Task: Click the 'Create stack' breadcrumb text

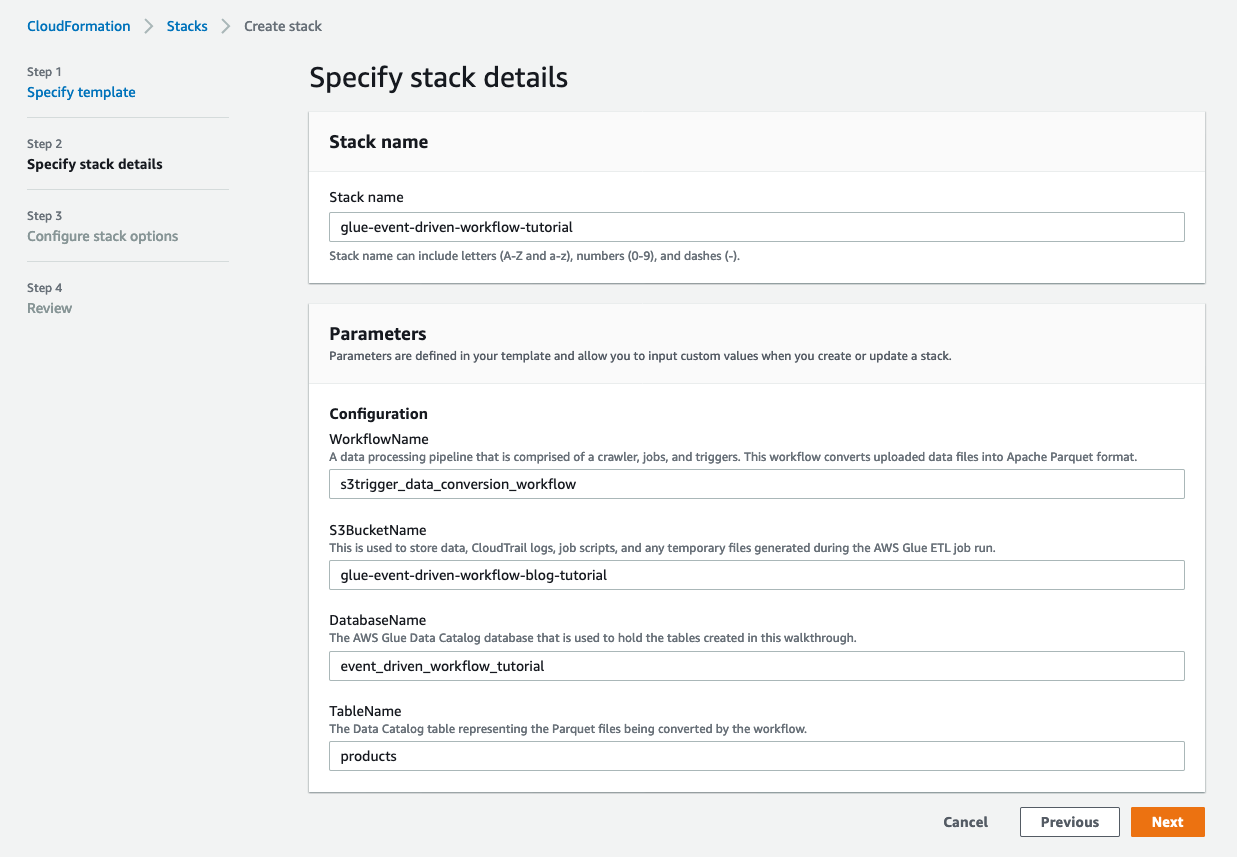Action: pyautogui.click(x=283, y=26)
